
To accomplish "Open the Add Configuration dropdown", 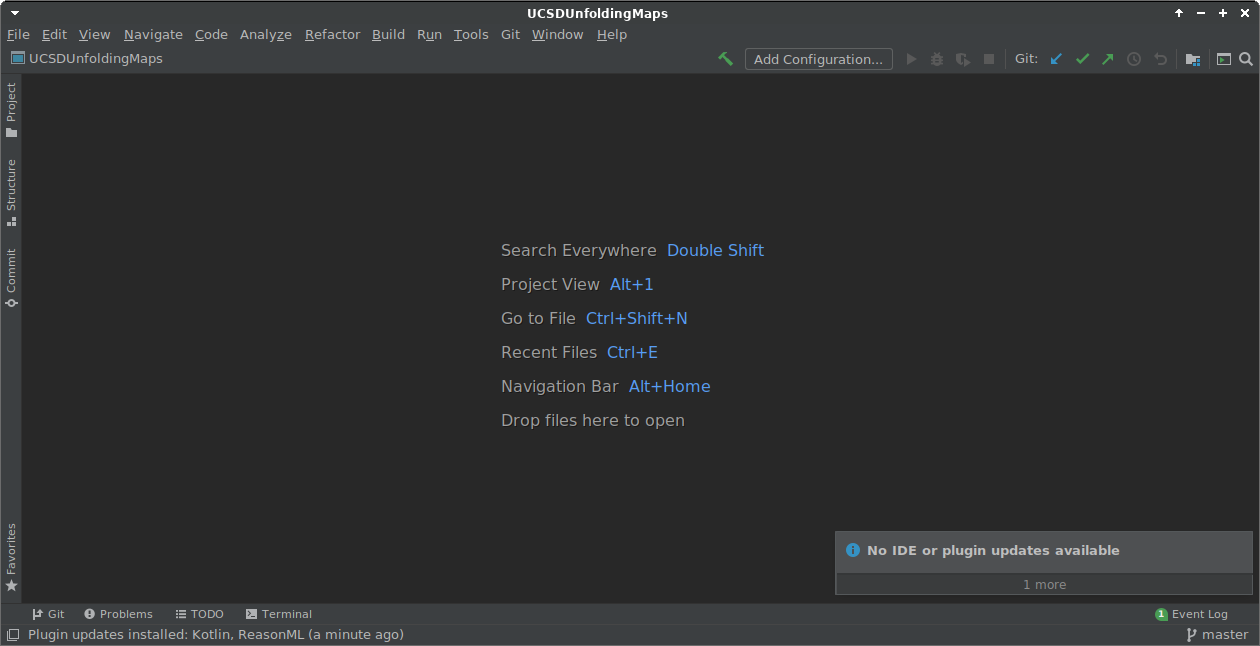I will (818, 59).
